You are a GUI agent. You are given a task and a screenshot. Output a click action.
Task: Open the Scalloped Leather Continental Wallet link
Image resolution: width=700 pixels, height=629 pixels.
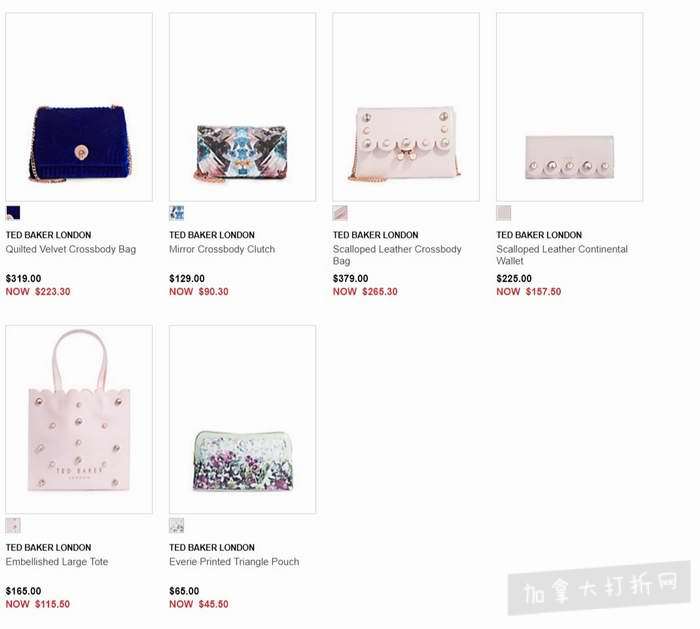[562, 255]
